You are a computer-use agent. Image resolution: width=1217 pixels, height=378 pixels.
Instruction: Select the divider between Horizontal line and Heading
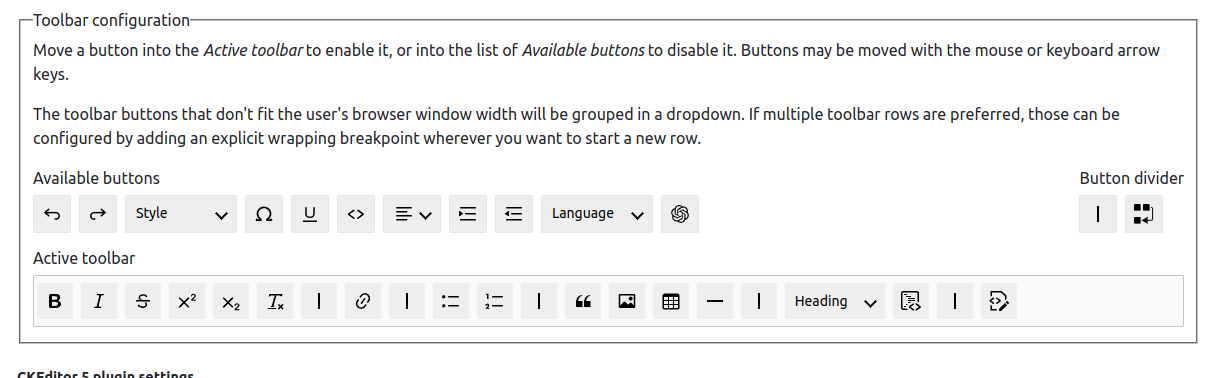click(759, 301)
